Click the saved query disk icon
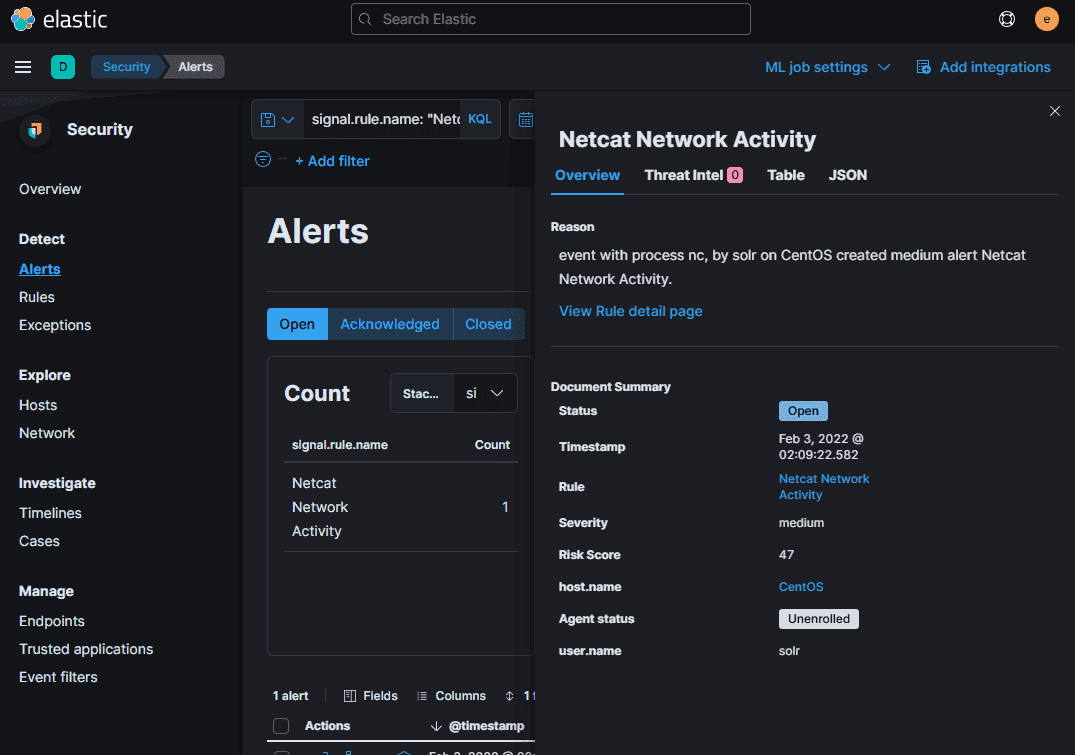Viewport: 1075px width, 755px height. pyautogui.click(x=268, y=119)
